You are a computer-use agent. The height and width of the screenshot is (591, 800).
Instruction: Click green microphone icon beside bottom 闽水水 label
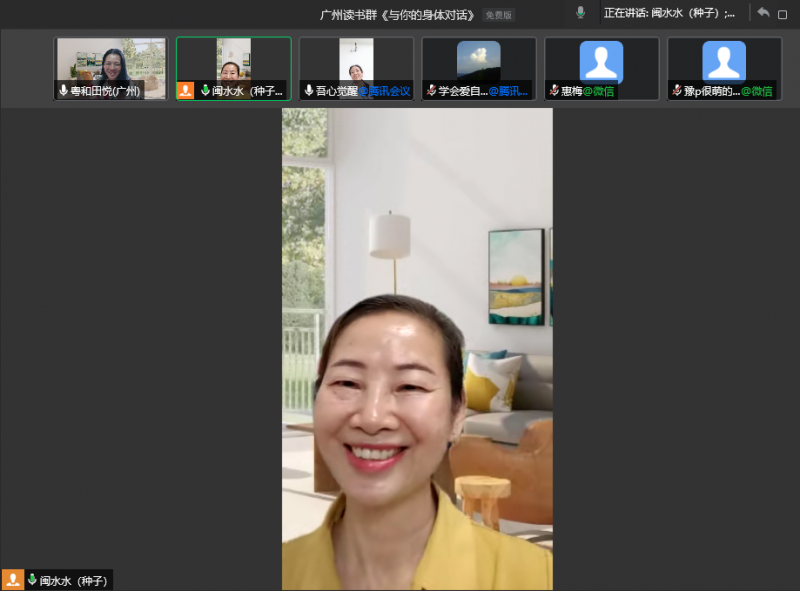(x=32, y=580)
